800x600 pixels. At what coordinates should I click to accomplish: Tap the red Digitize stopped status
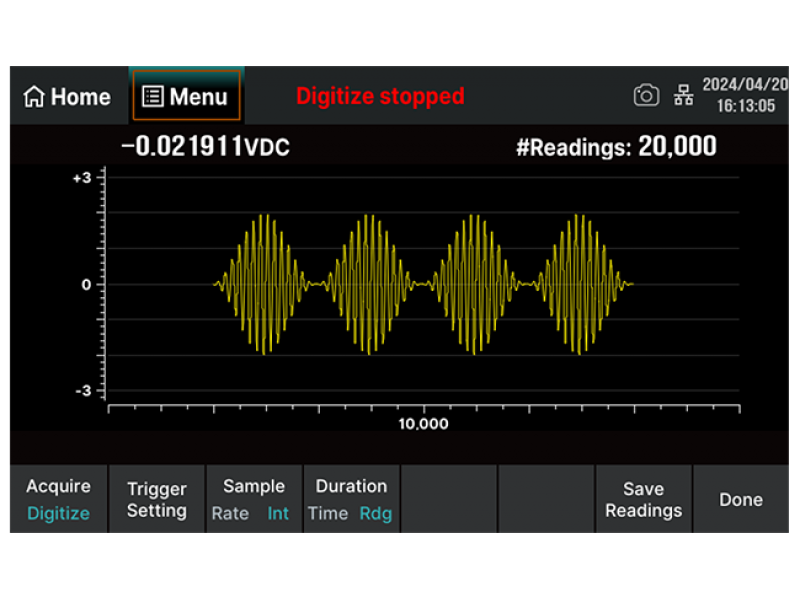point(380,96)
